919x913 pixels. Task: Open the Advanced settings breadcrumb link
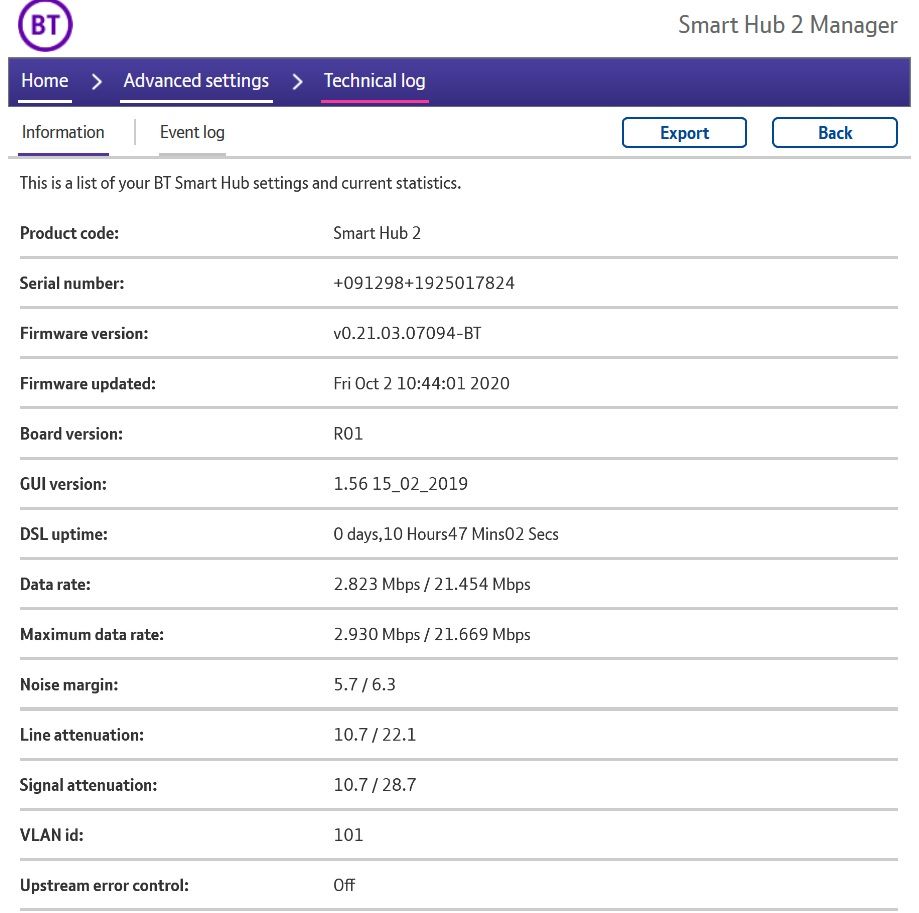[x=196, y=81]
